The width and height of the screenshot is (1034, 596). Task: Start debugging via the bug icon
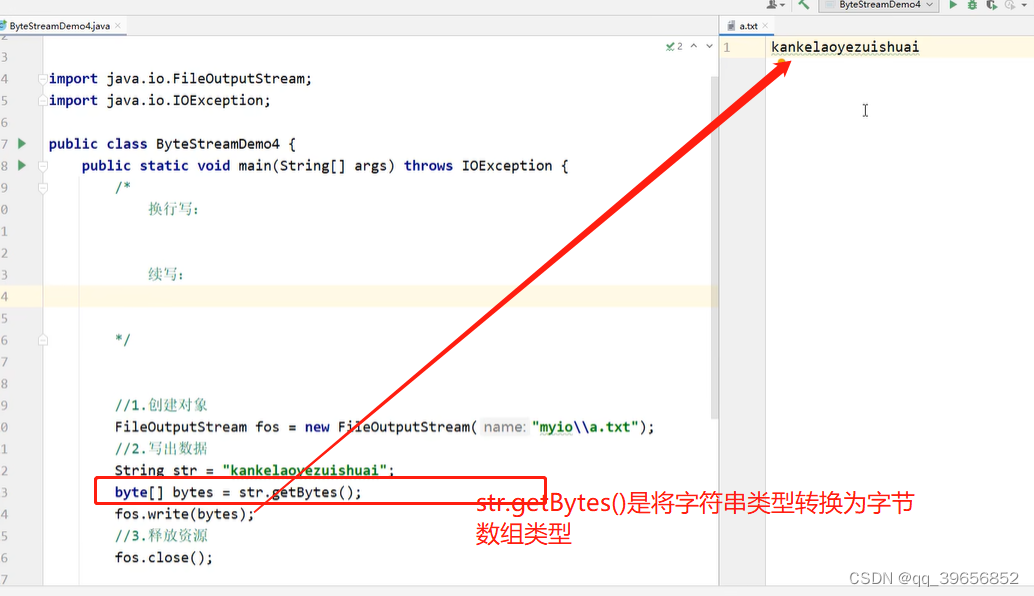click(973, 6)
